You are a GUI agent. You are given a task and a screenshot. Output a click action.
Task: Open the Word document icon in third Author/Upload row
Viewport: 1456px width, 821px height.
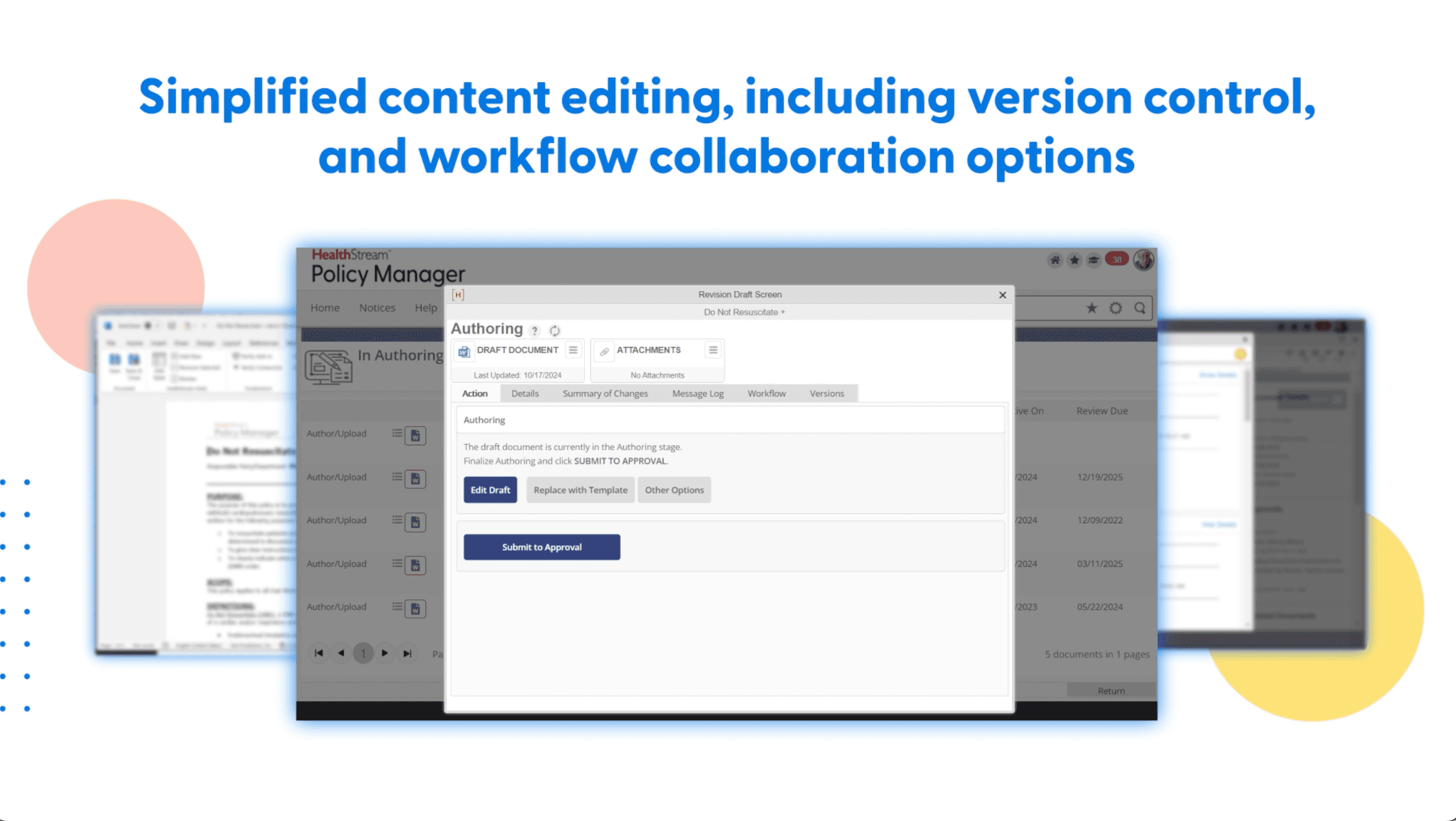(415, 522)
